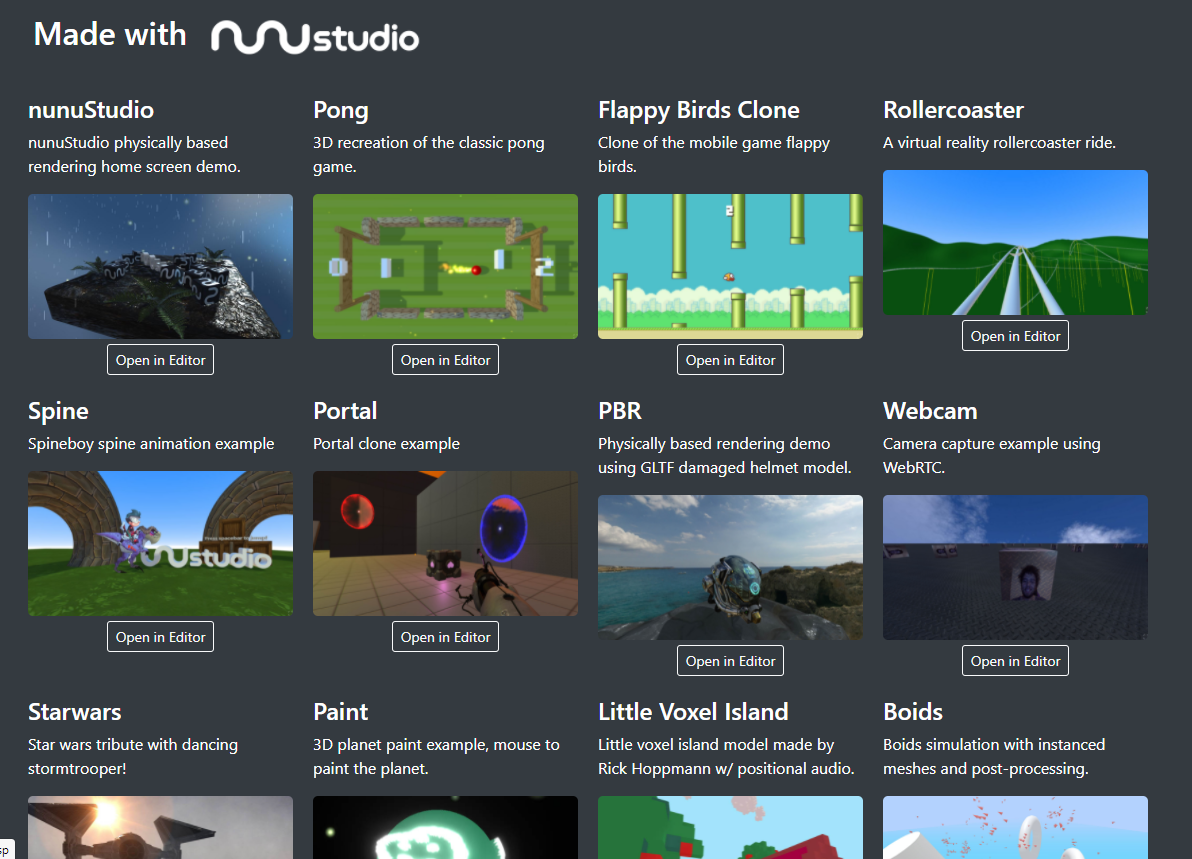Open Rollercoaster in Editor
This screenshot has width=1192, height=859.
[x=1016, y=335]
